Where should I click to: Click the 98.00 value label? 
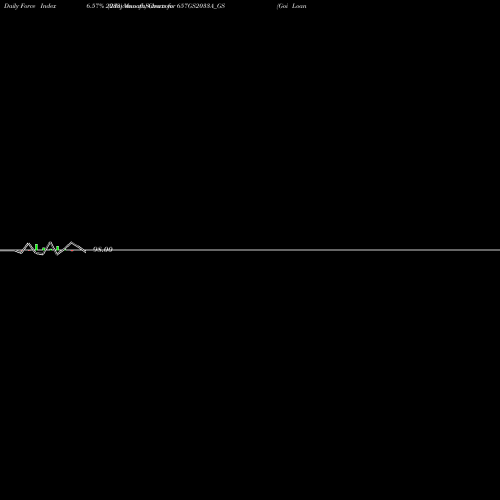pyautogui.click(x=103, y=249)
